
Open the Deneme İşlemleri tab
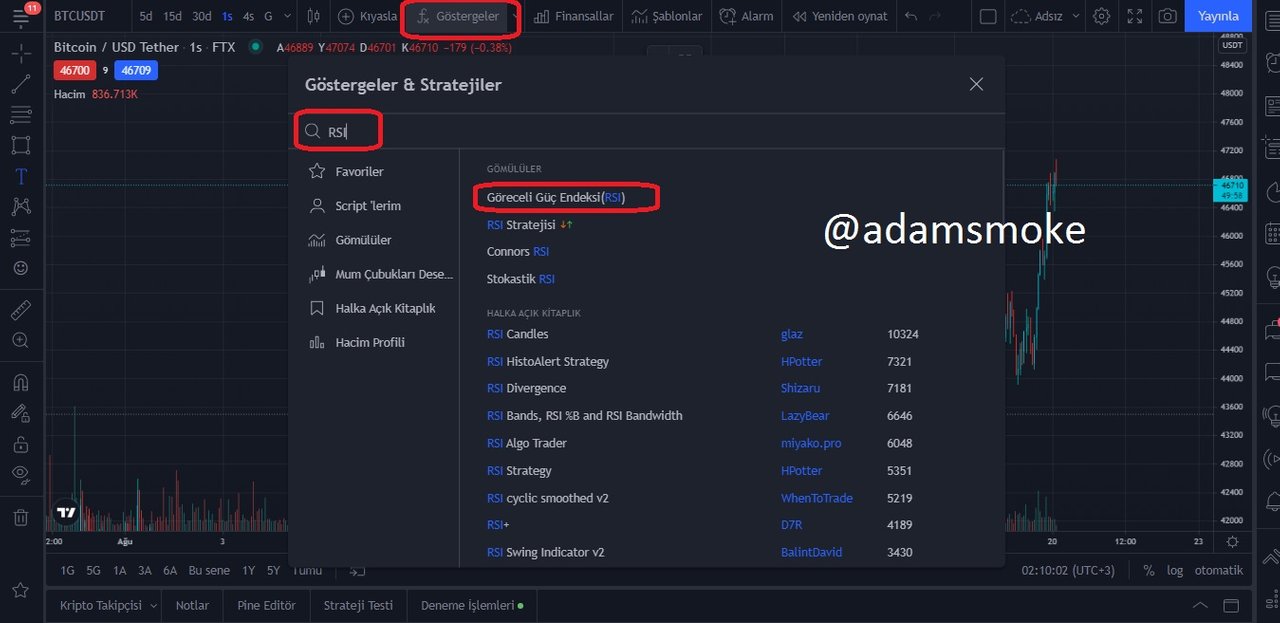tap(472, 605)
